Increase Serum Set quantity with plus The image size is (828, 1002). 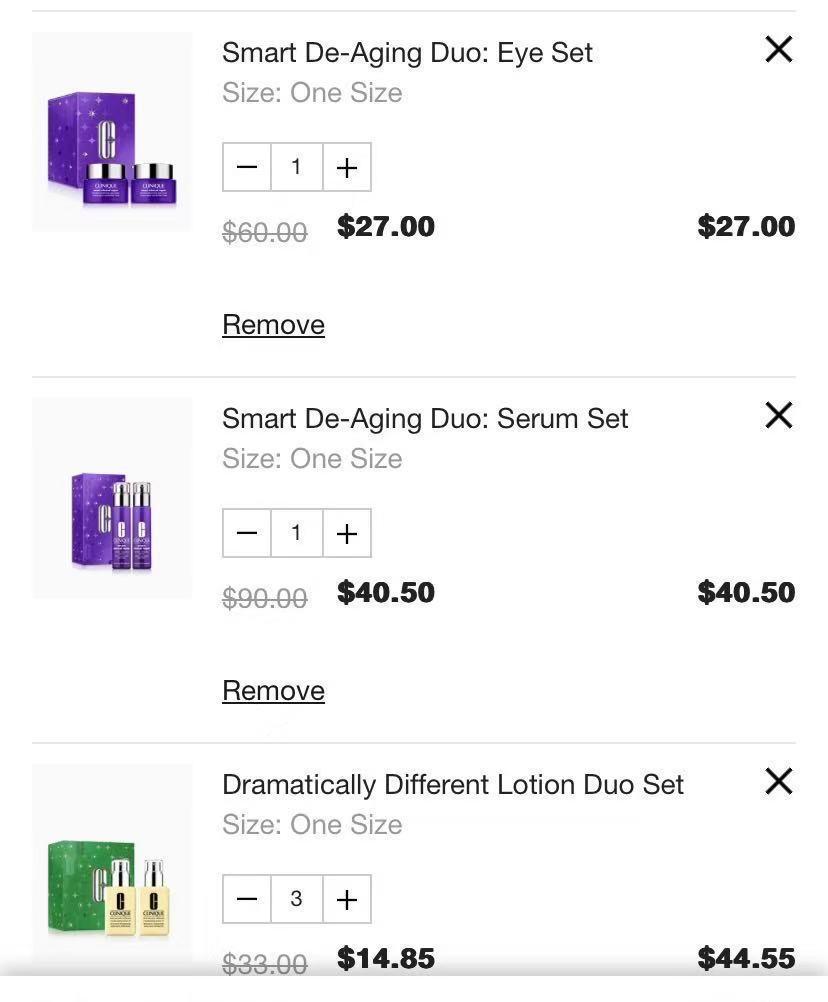(x=347, y=533)
